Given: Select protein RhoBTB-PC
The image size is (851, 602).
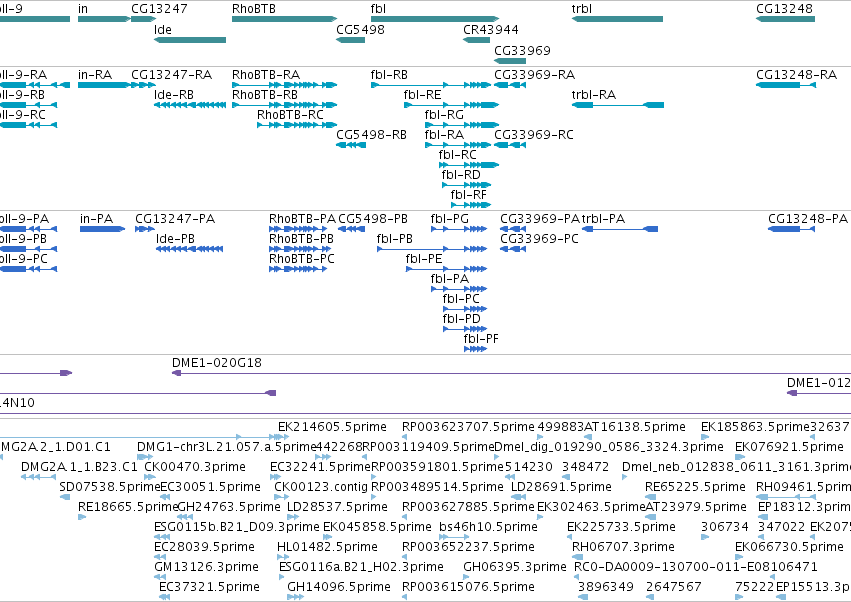Looking at the screenshot, I should click(298, 269).
